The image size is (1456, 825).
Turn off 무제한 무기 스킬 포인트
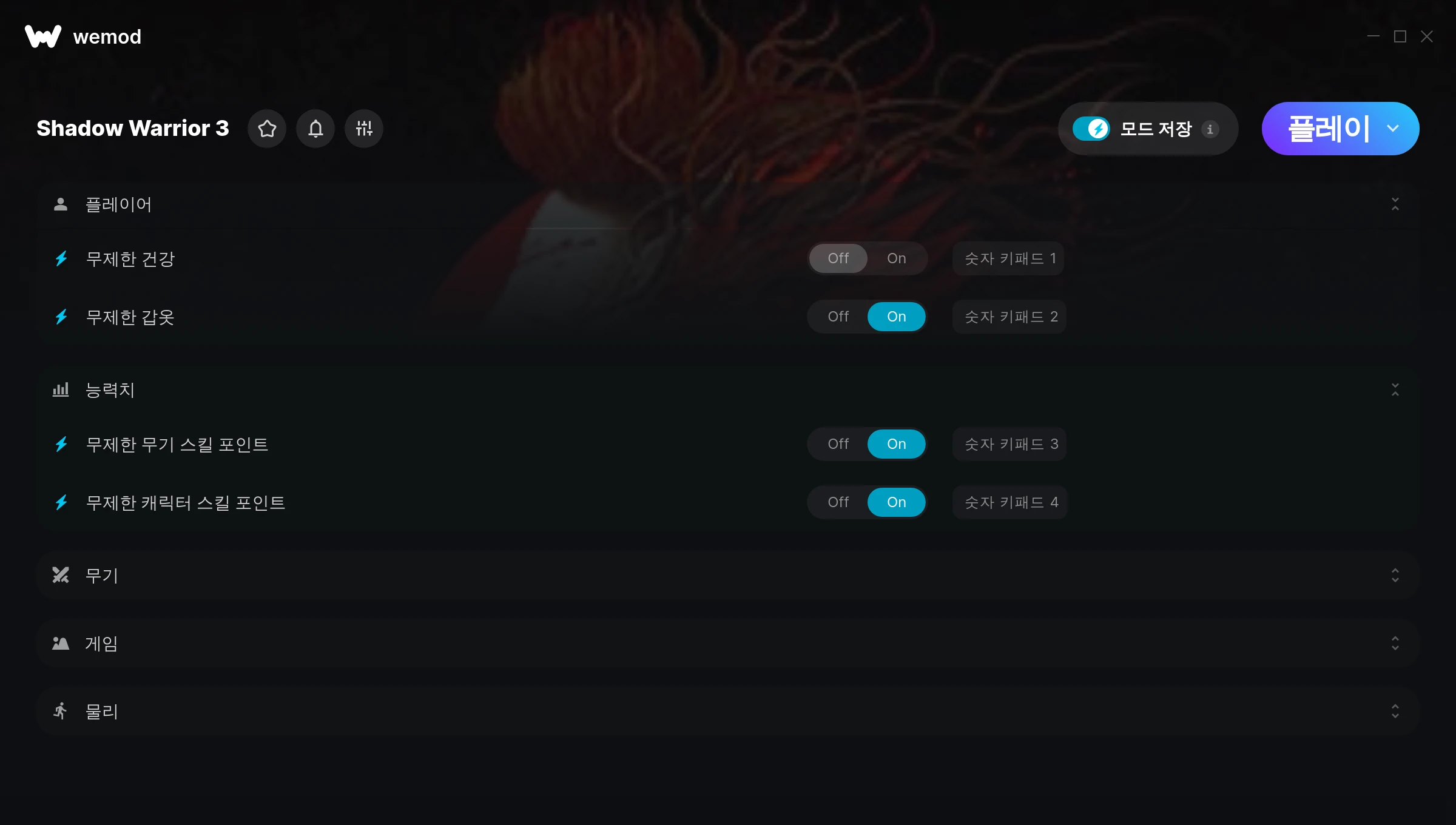838,444
